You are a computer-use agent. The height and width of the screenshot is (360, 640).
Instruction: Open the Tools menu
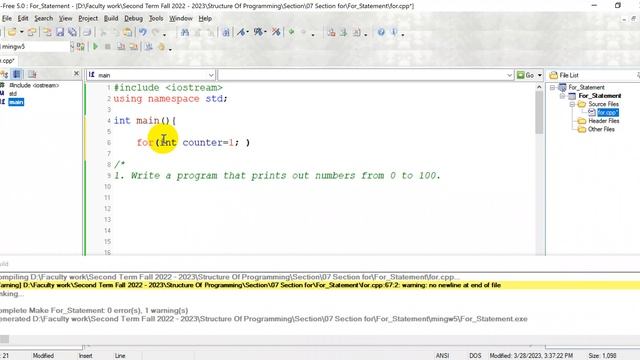[156, 18]
